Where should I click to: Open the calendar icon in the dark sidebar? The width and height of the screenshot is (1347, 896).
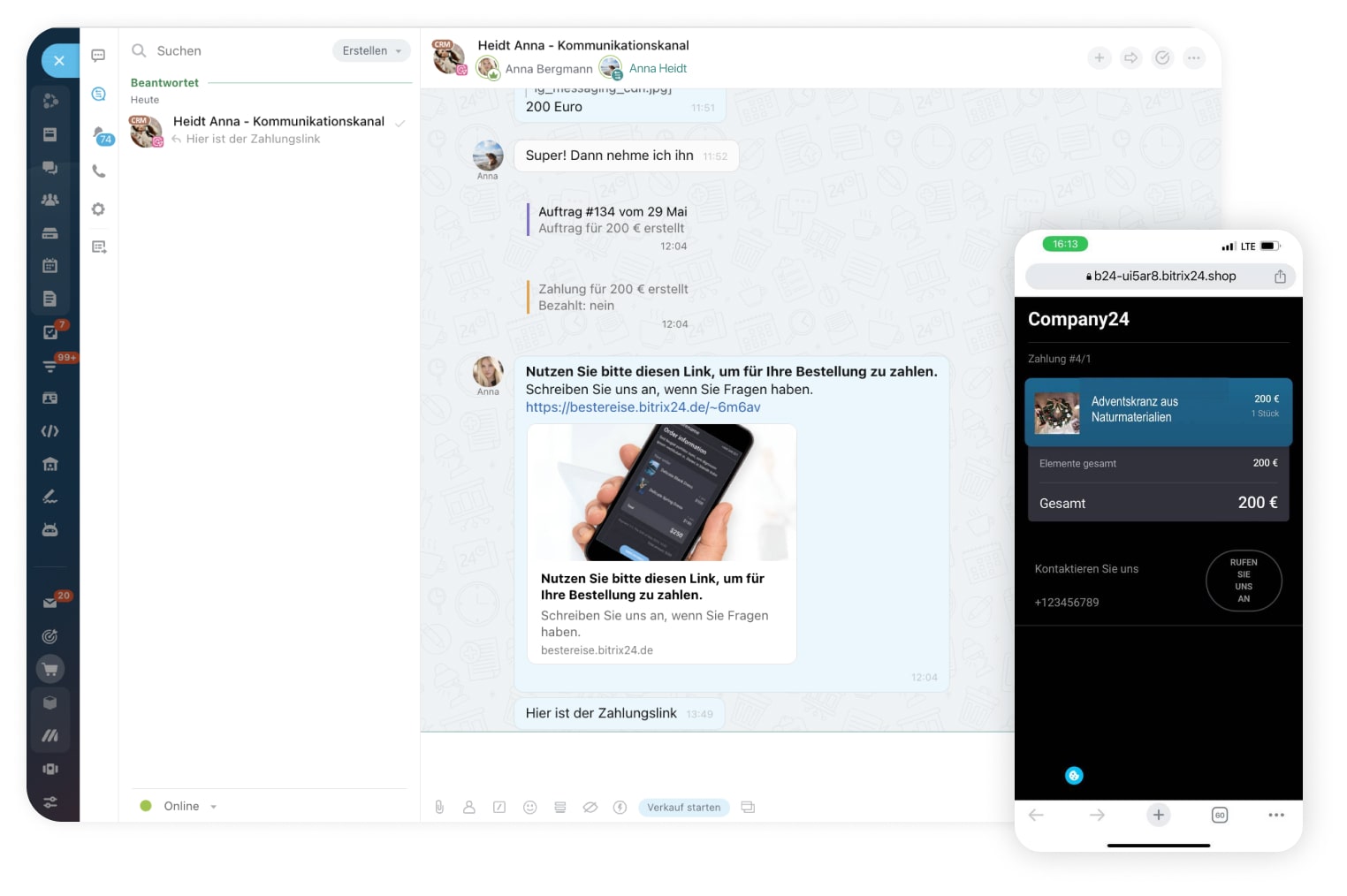coord(50,265)
